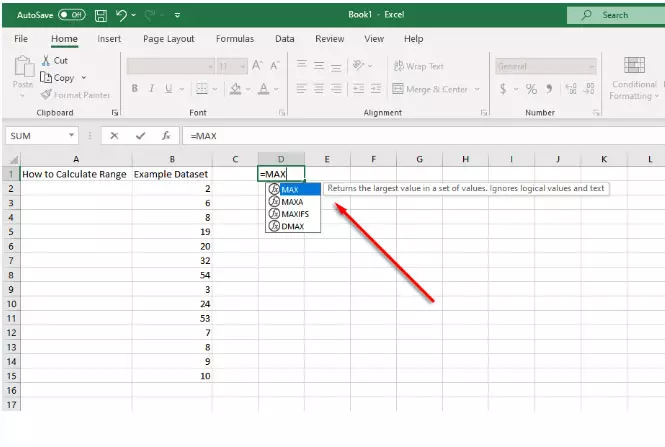Screen dimensions: 665x447
Task: Toggle Bold formatting
Action: (x=135, y=88)
